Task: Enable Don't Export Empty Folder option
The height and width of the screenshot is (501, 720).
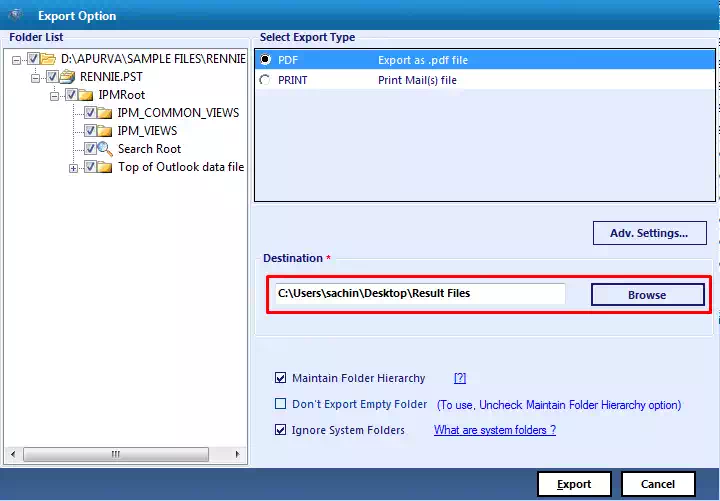Action: (x=280, y=404)
